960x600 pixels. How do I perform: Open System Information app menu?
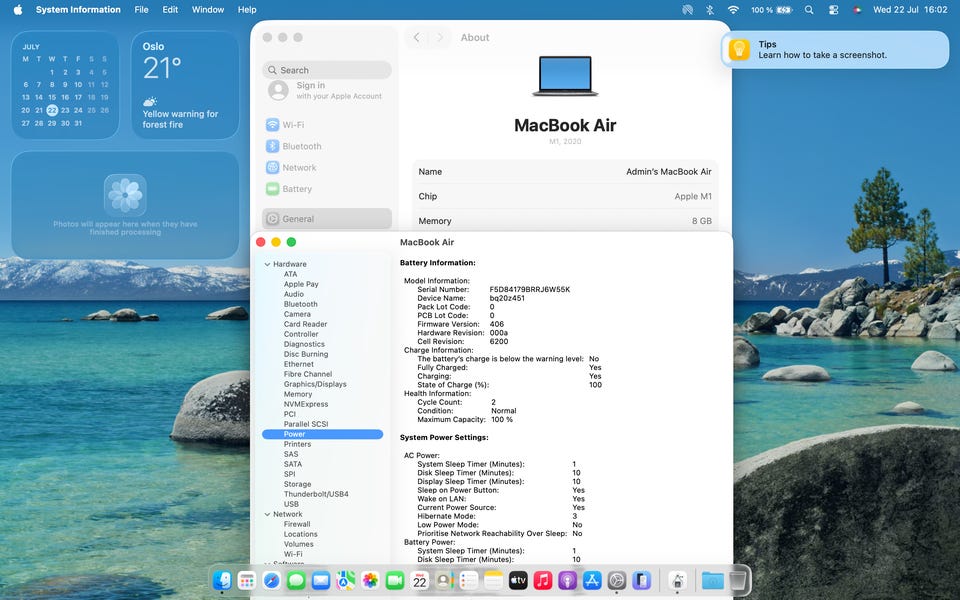(78, 10)
